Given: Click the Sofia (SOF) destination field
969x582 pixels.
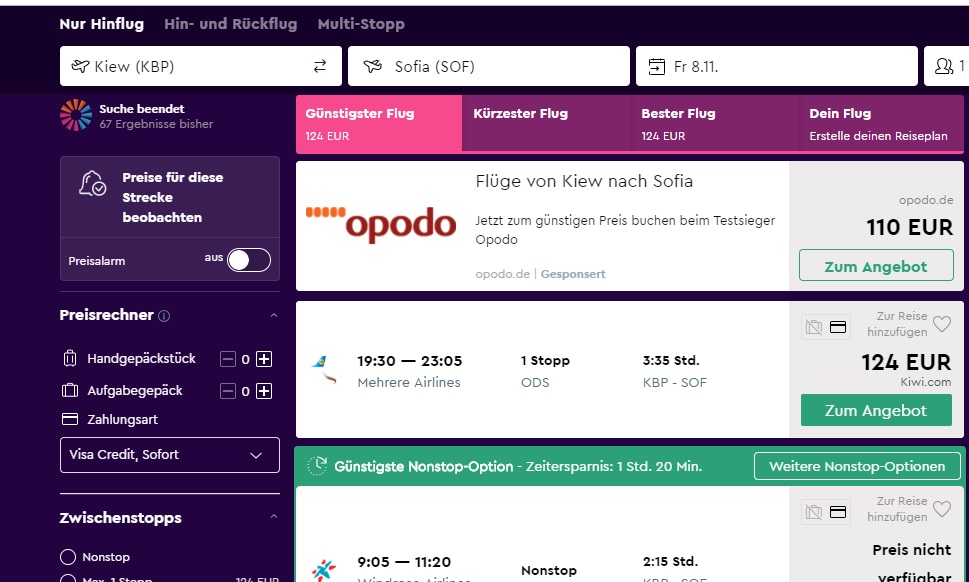Looking at the screenshot, I should tap(488, 67).
